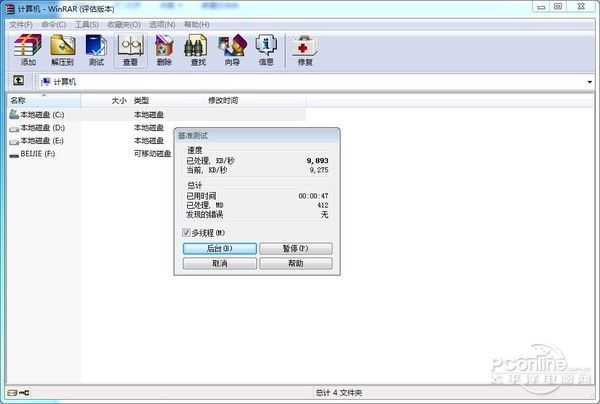The image size is (600, 404).
Task: Go up one level with the up-folder icon
Action: (x=18, y=80)
